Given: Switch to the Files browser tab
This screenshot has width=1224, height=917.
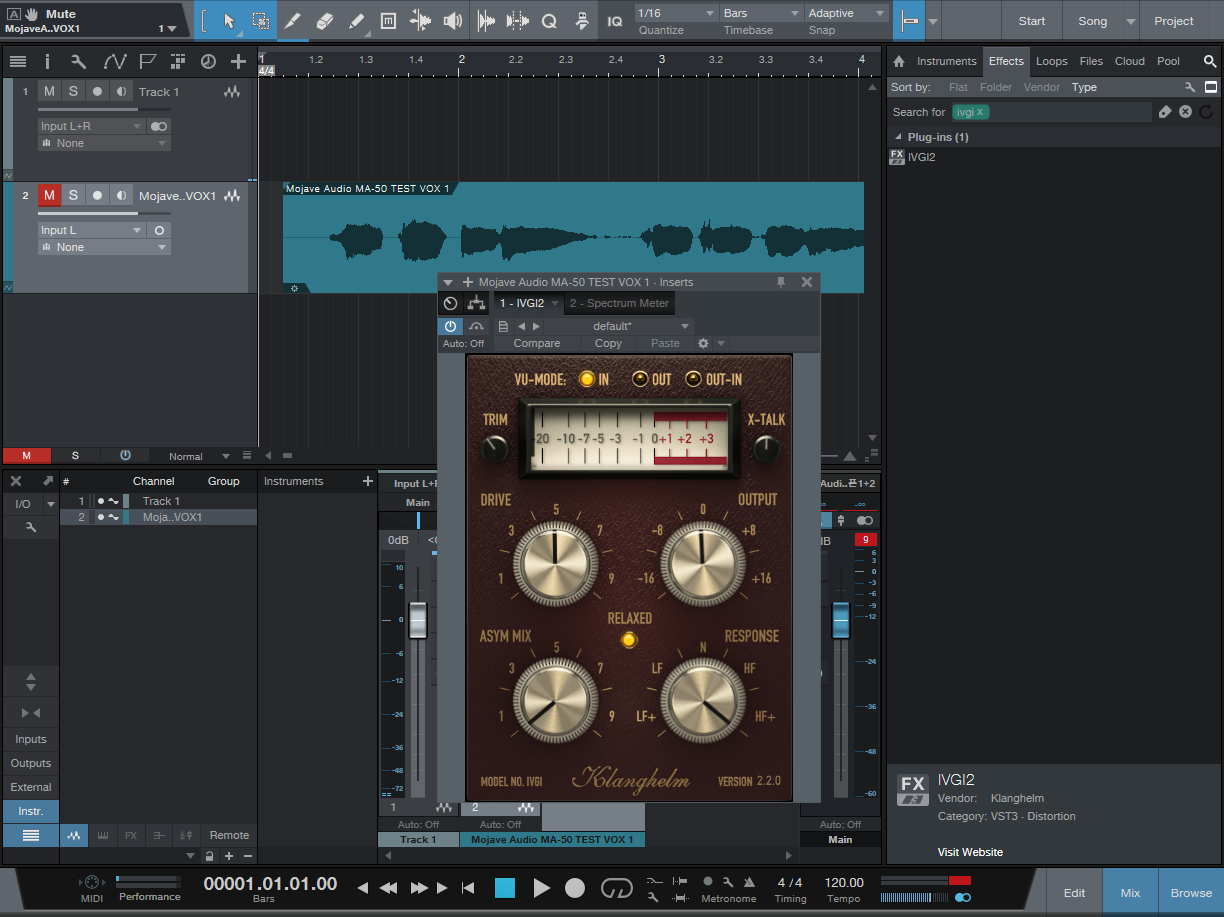Looking at the screenshot, I should pos(1091,61).
